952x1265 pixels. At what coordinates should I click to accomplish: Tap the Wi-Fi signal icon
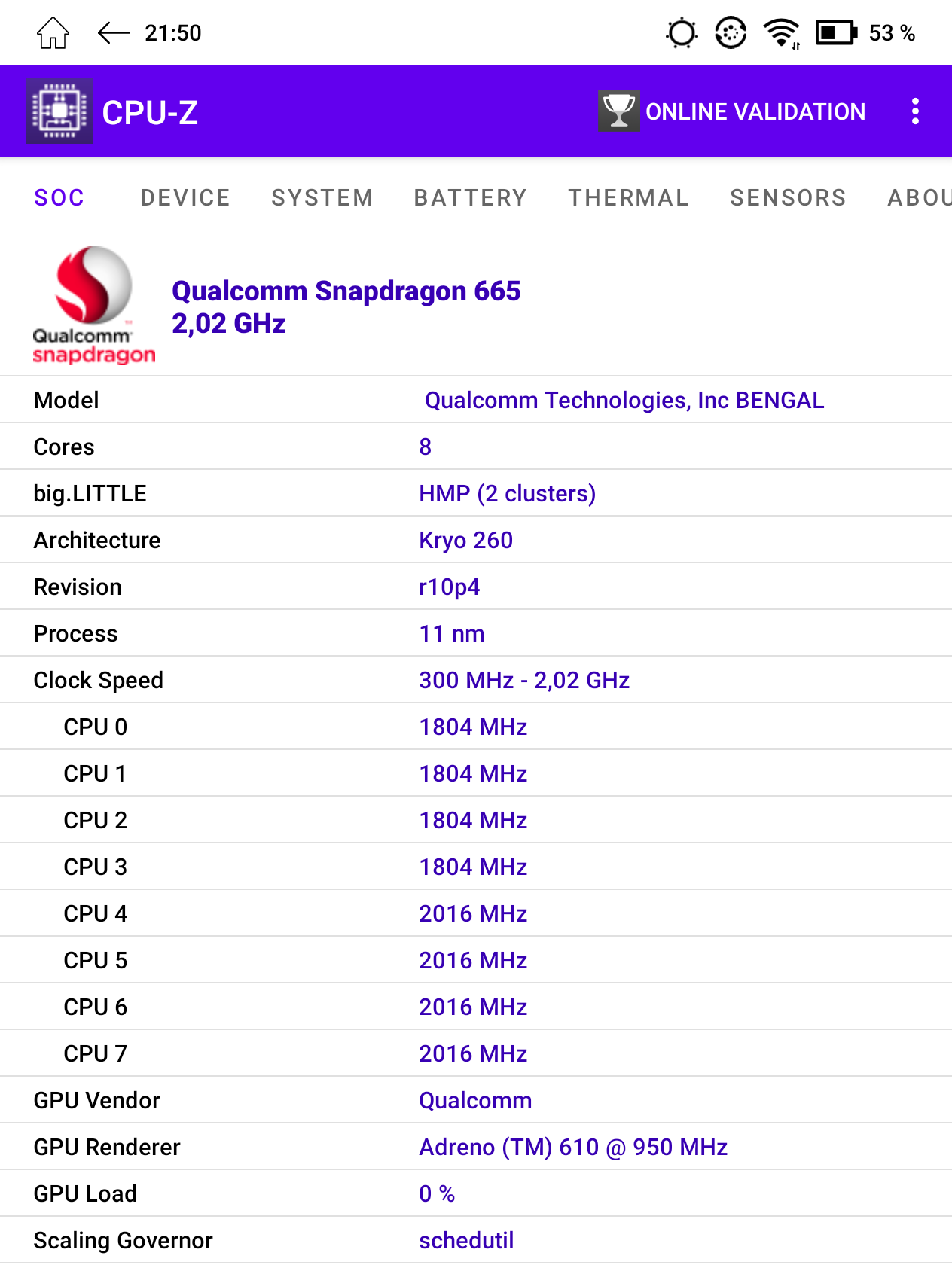(781, 33)
